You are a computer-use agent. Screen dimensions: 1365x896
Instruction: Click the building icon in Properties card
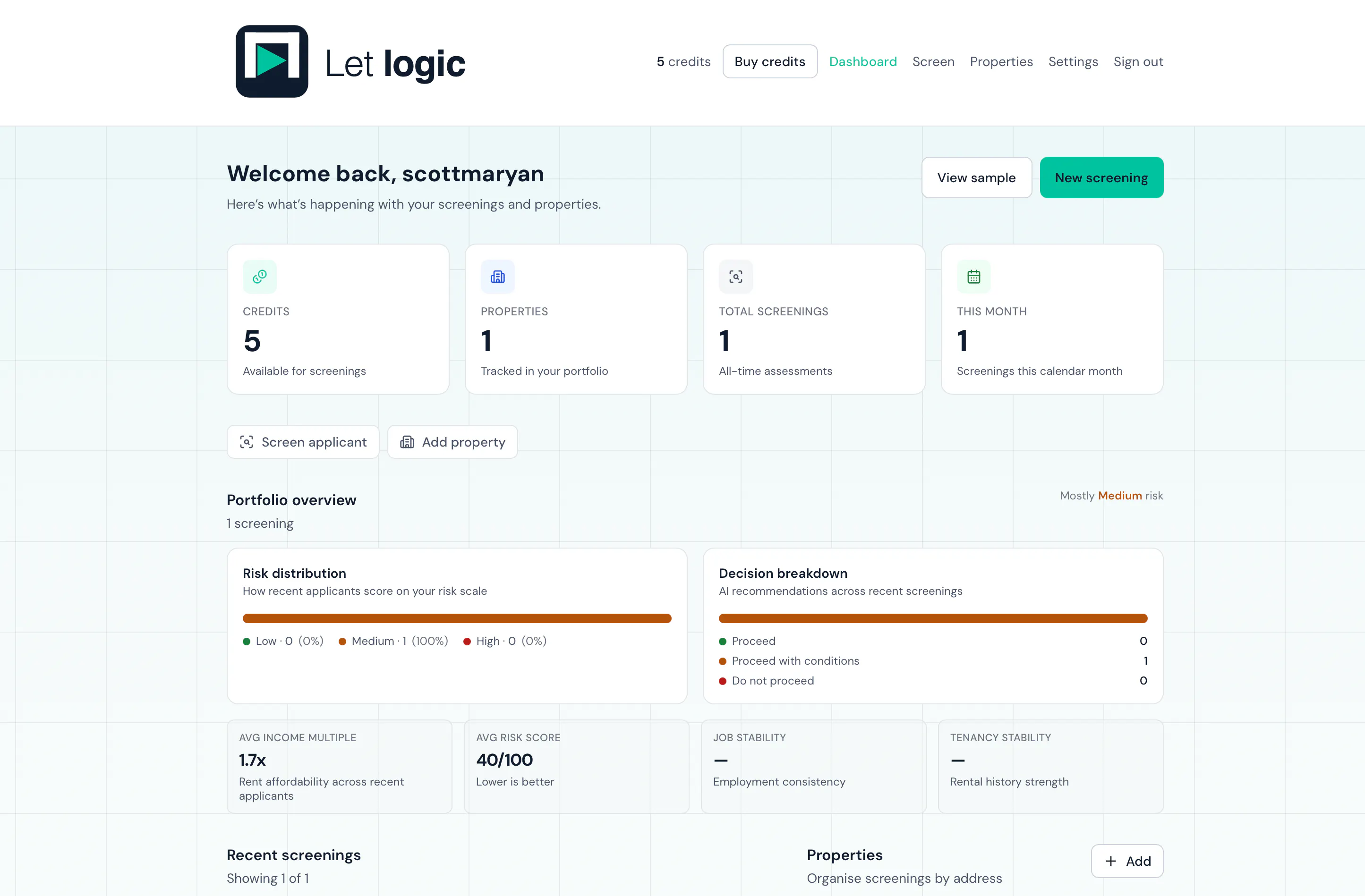tap(498, 277)
